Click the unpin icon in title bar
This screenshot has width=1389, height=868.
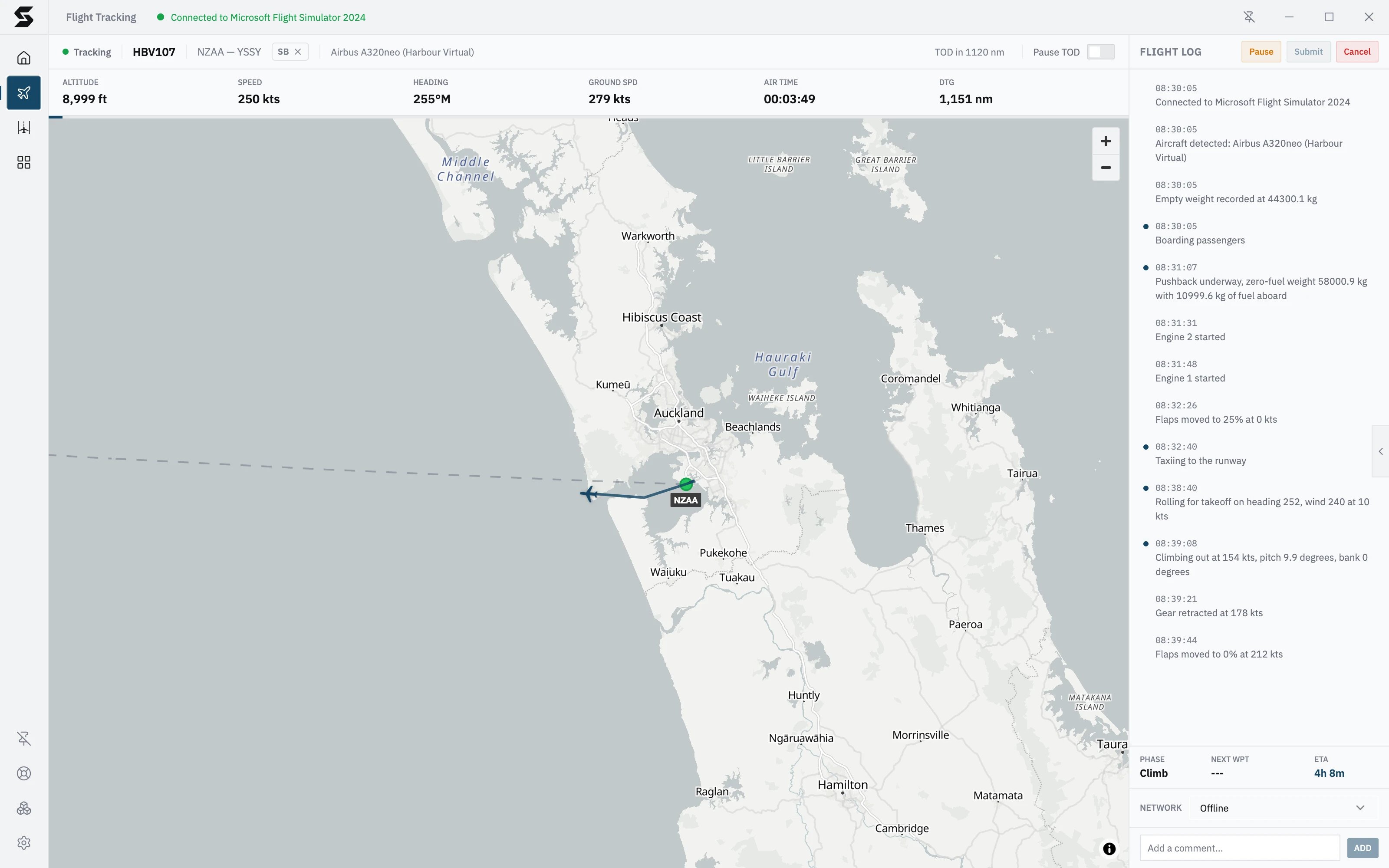(1249, 17)
